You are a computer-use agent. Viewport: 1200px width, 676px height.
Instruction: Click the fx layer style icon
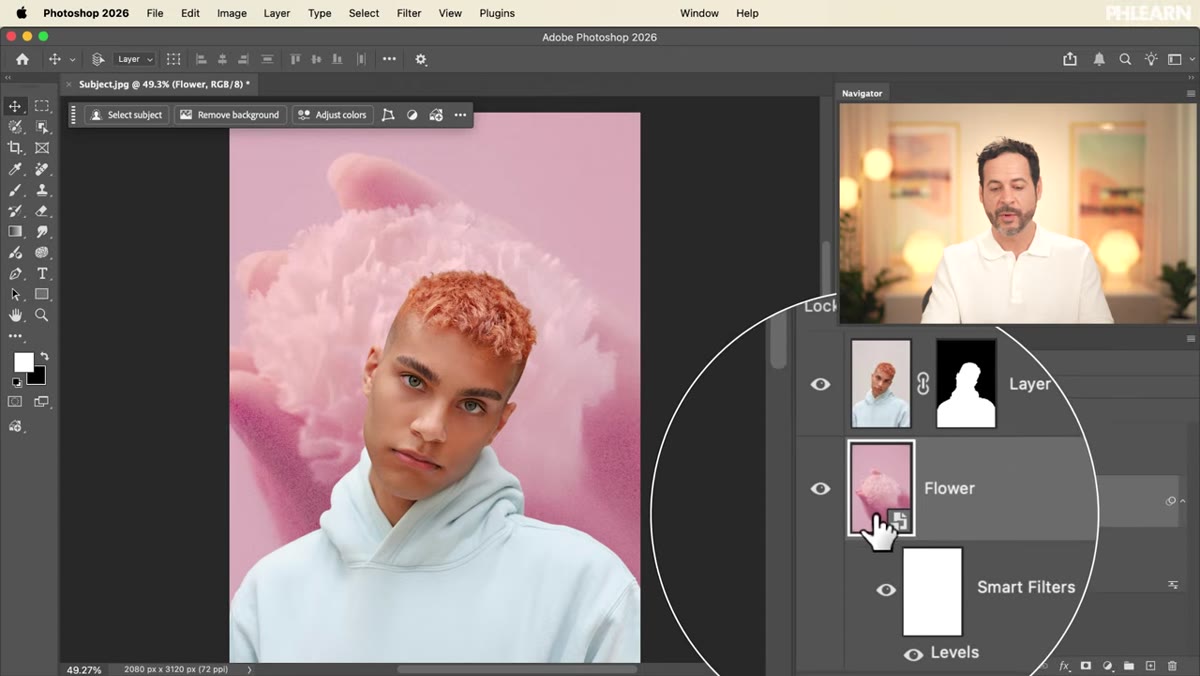1065,666
